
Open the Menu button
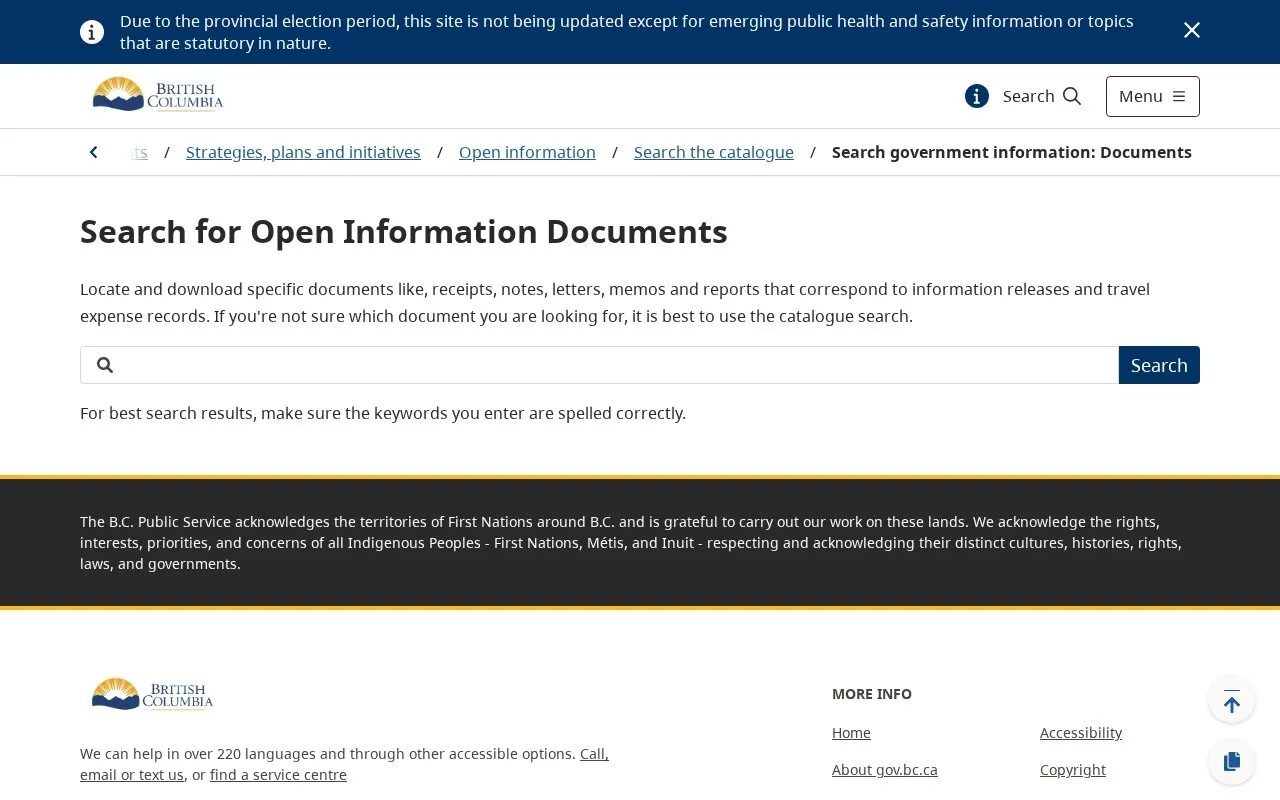click(1153, 96)
